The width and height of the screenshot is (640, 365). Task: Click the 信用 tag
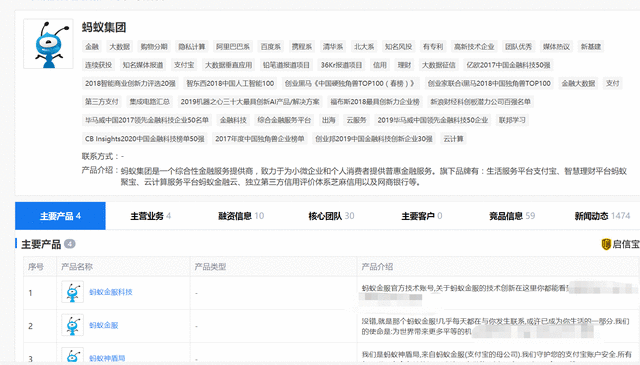tap(380, 65)
